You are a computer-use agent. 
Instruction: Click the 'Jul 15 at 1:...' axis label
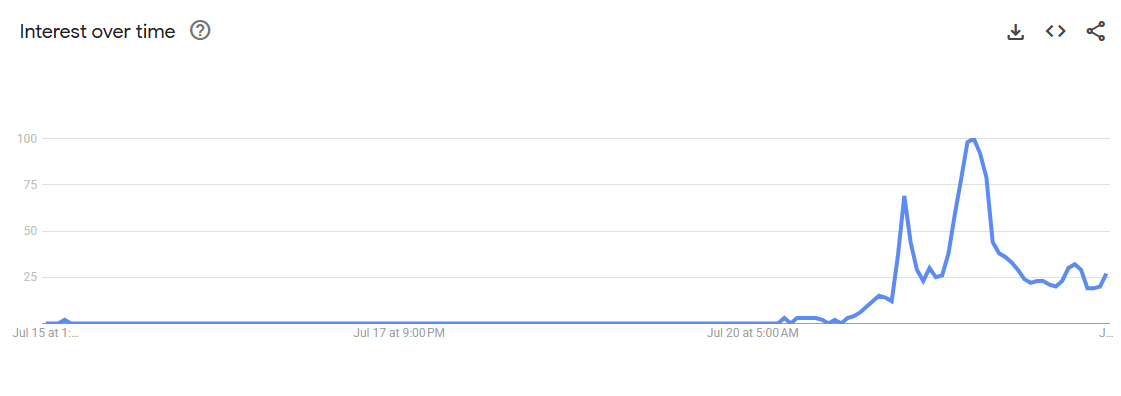(x=46, y=333)
